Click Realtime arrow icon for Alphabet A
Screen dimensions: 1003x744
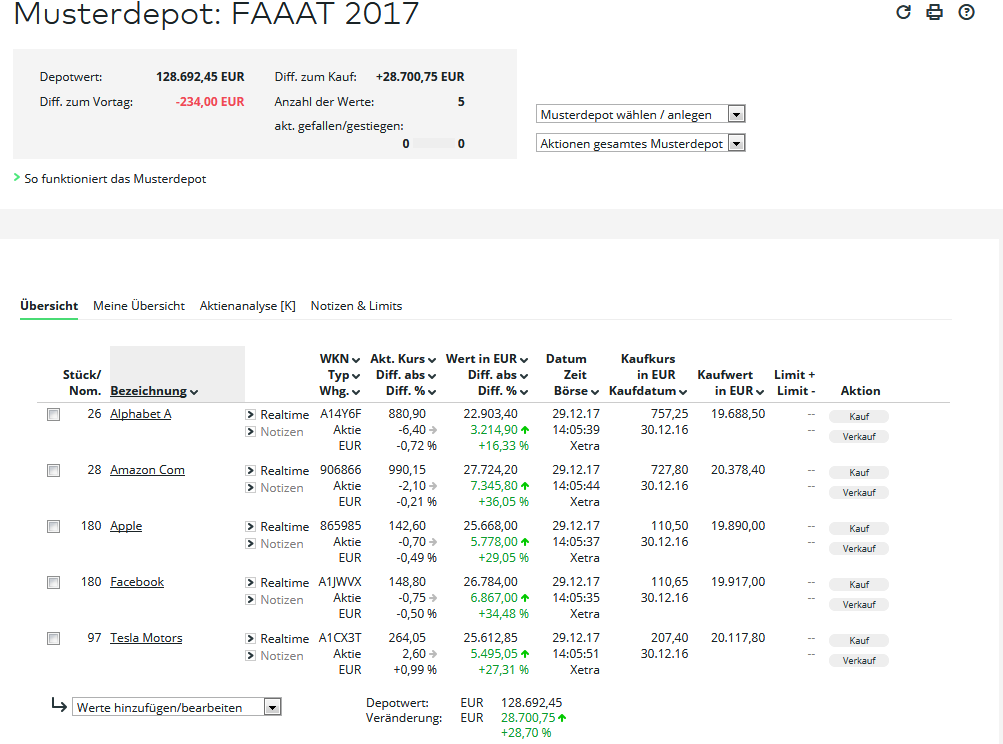[x=251, y=415]
